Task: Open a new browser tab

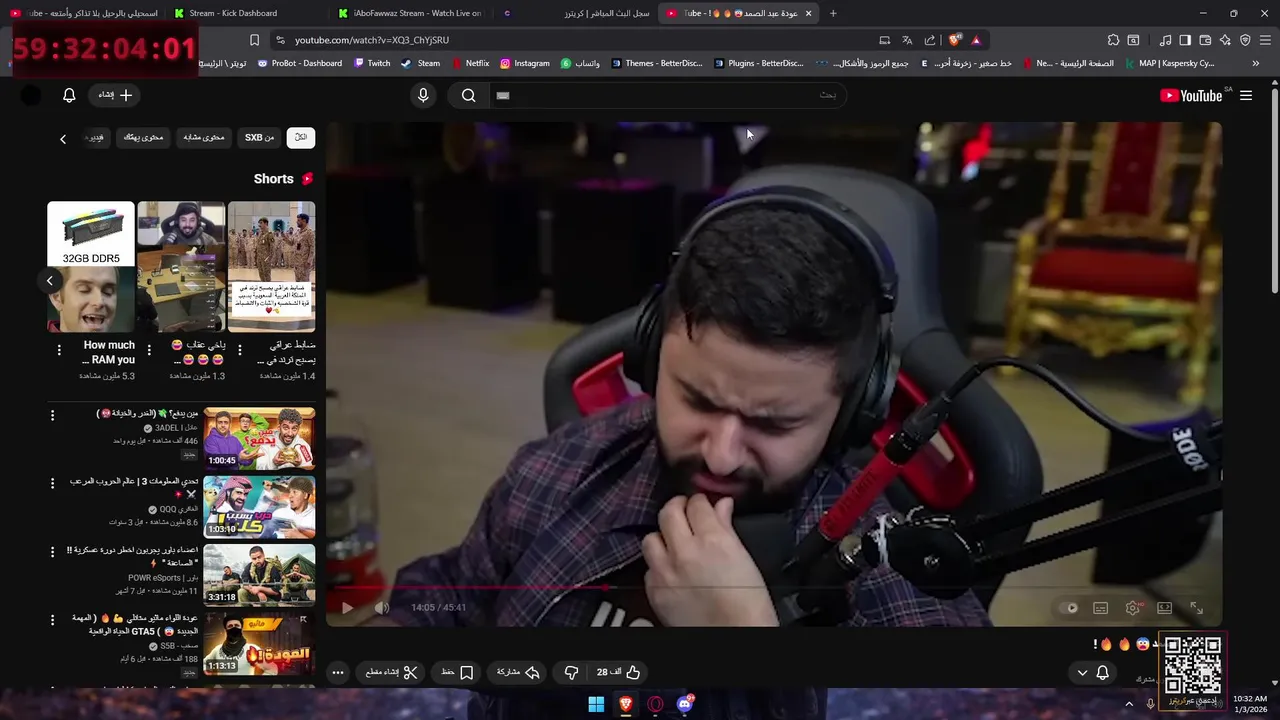Action: [833, 13]
